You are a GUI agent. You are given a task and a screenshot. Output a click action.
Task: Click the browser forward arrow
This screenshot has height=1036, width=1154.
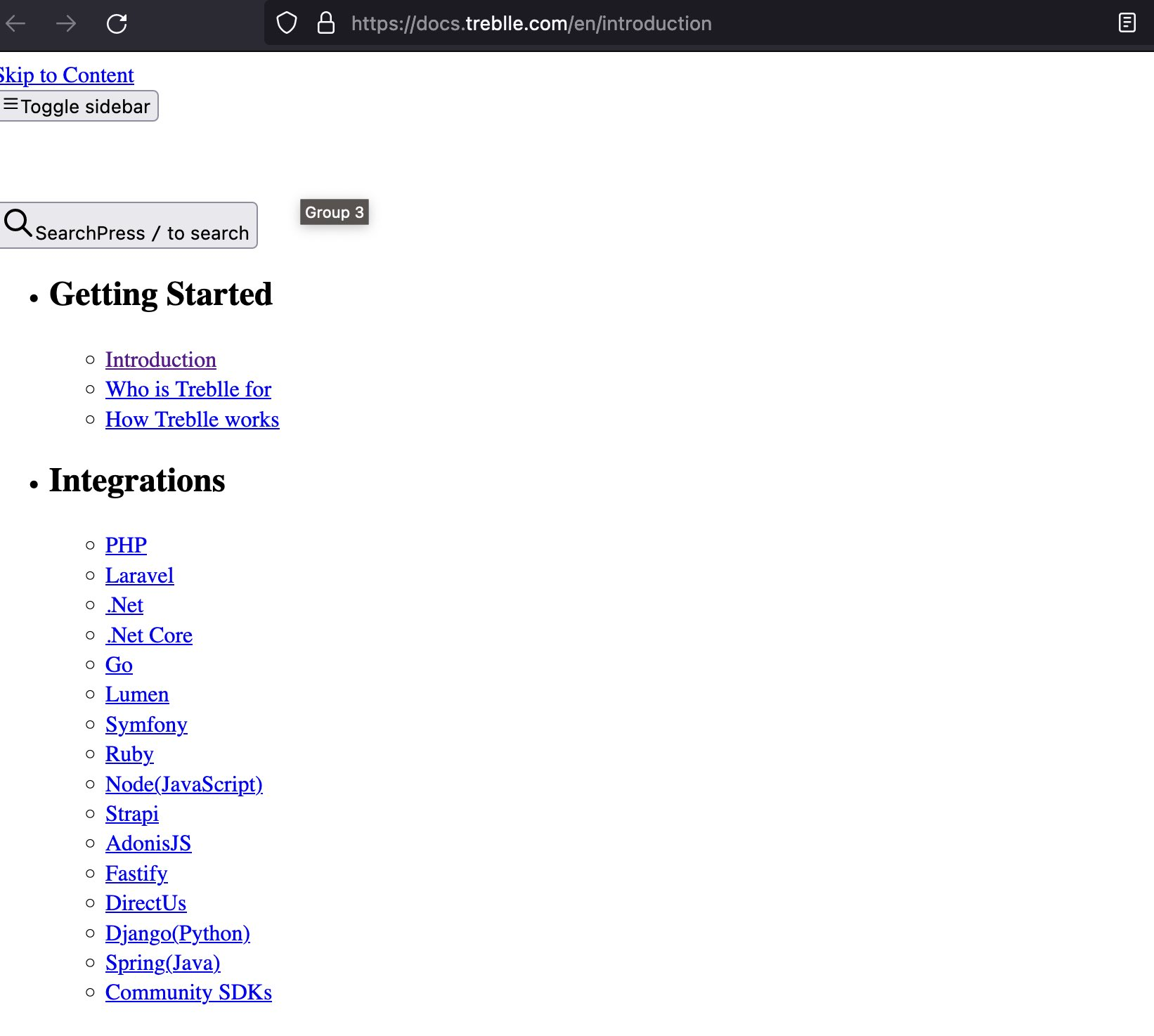tap(66, 24)
